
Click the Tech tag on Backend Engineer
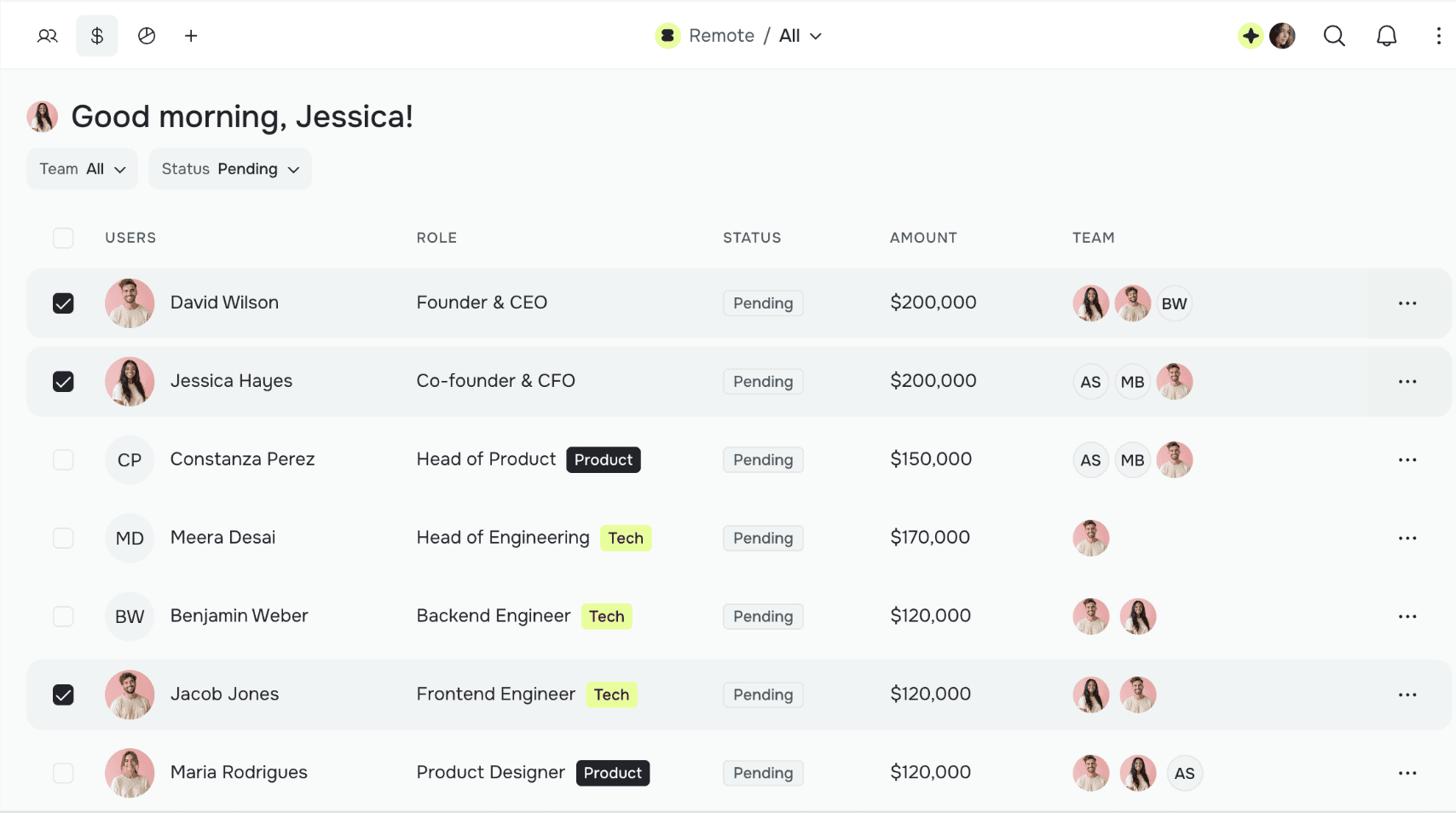[606, 617]
